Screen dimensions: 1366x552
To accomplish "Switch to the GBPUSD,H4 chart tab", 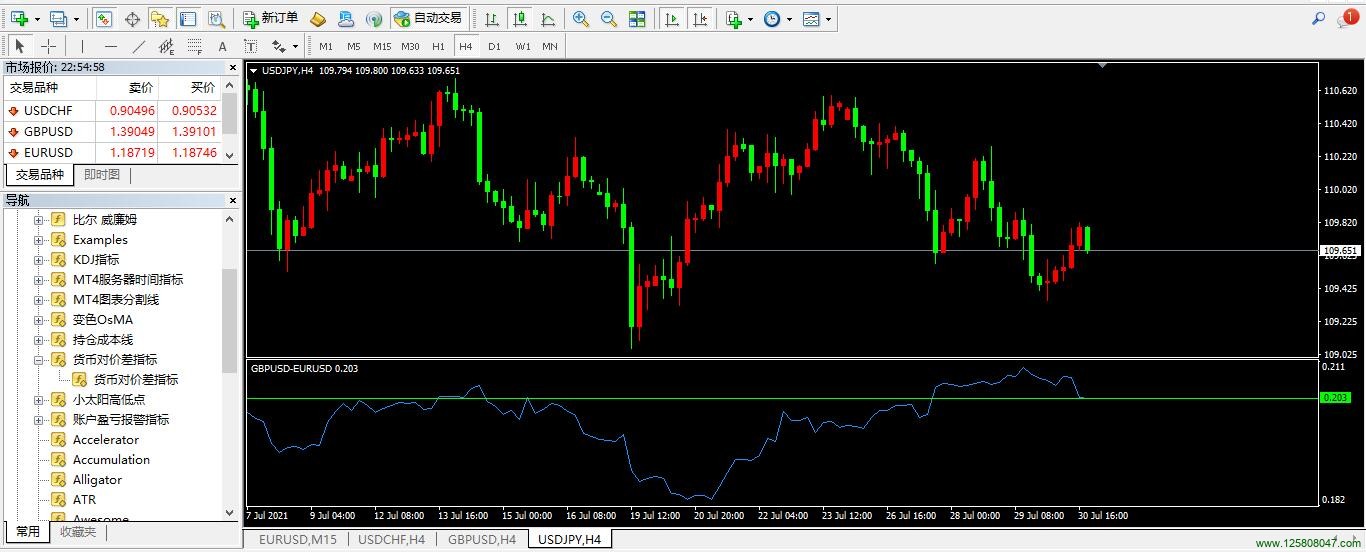I will click(x=482, y=540).
